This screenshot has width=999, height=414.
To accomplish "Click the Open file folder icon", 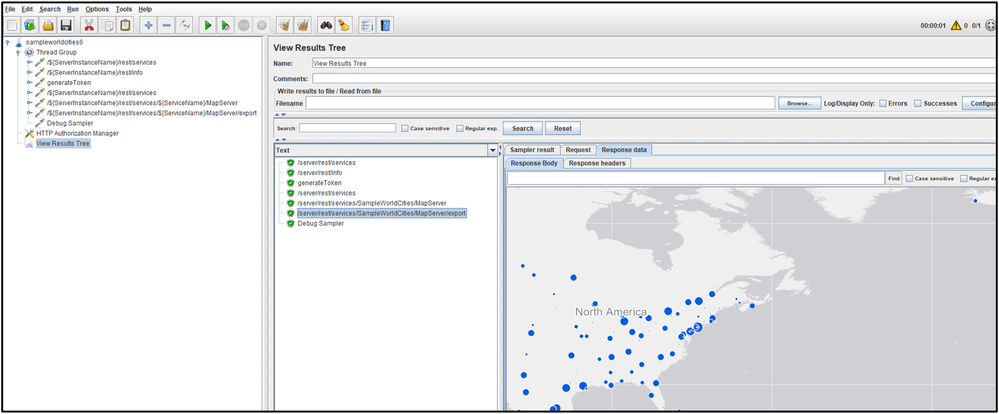I will pos(47,25).
